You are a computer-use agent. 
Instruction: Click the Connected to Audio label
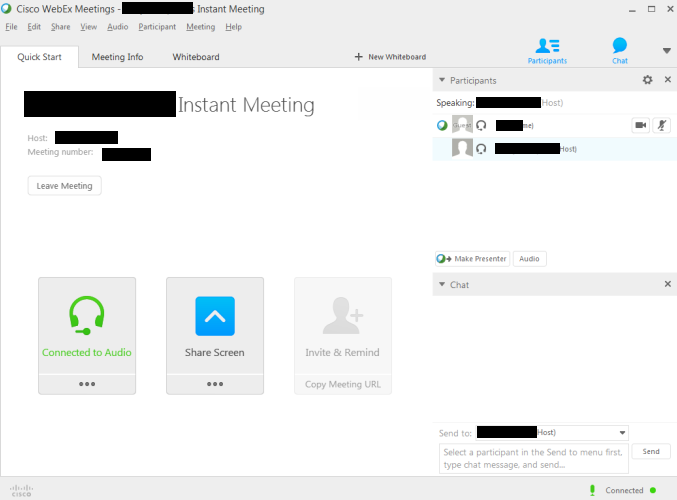[x=87, y=352]
